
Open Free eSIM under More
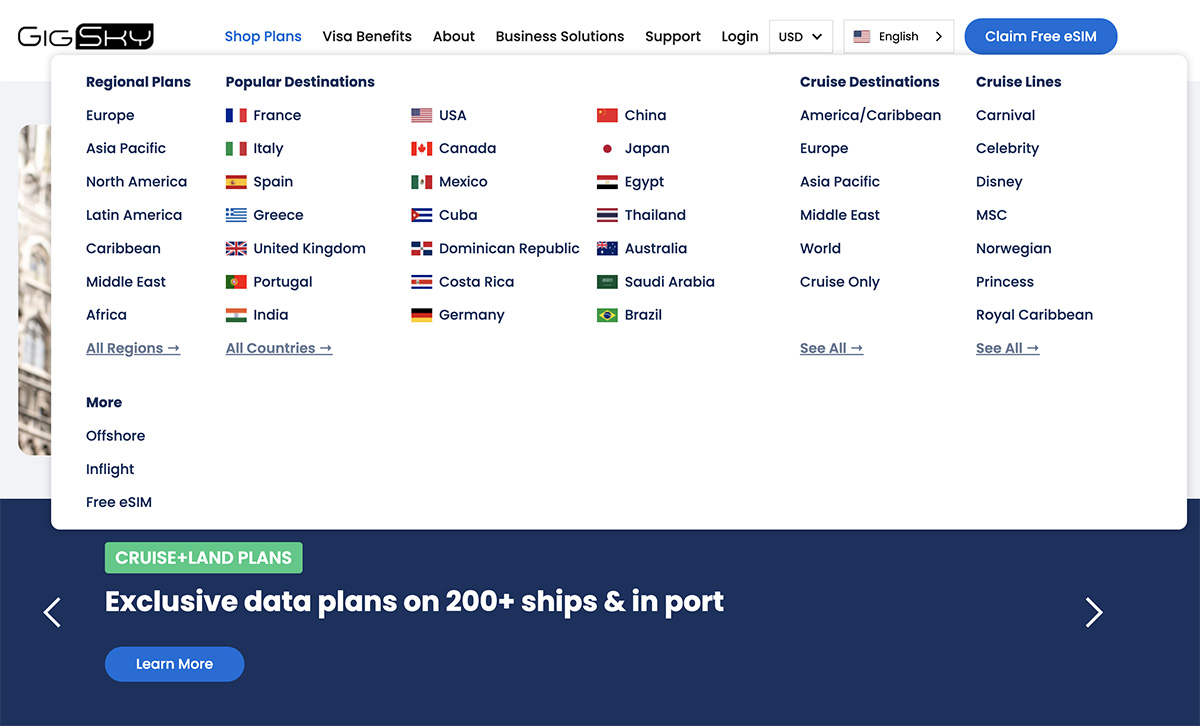pyautogui.click(x=119, y=502)
